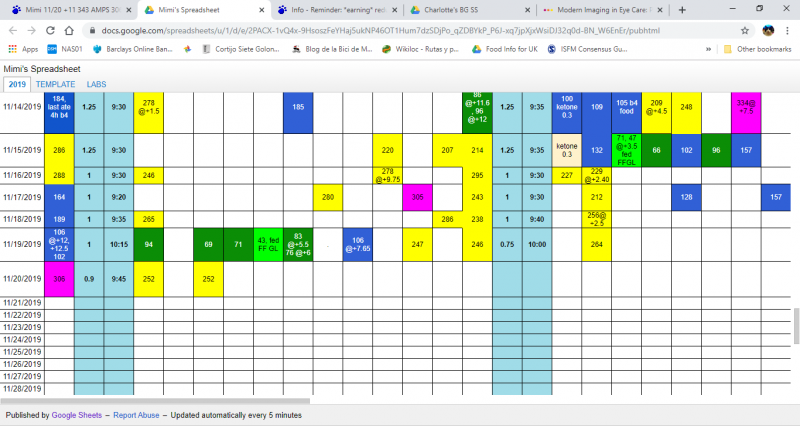Screen dimensions: 800x426
Task: Open the Apps grid shortcut
Action: (24, 48)
